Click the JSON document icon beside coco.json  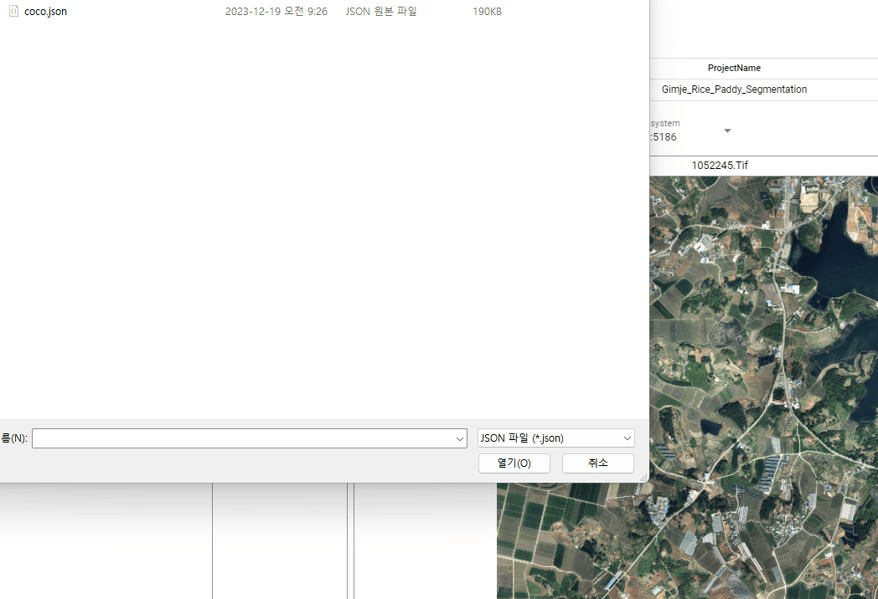[12, 11]
